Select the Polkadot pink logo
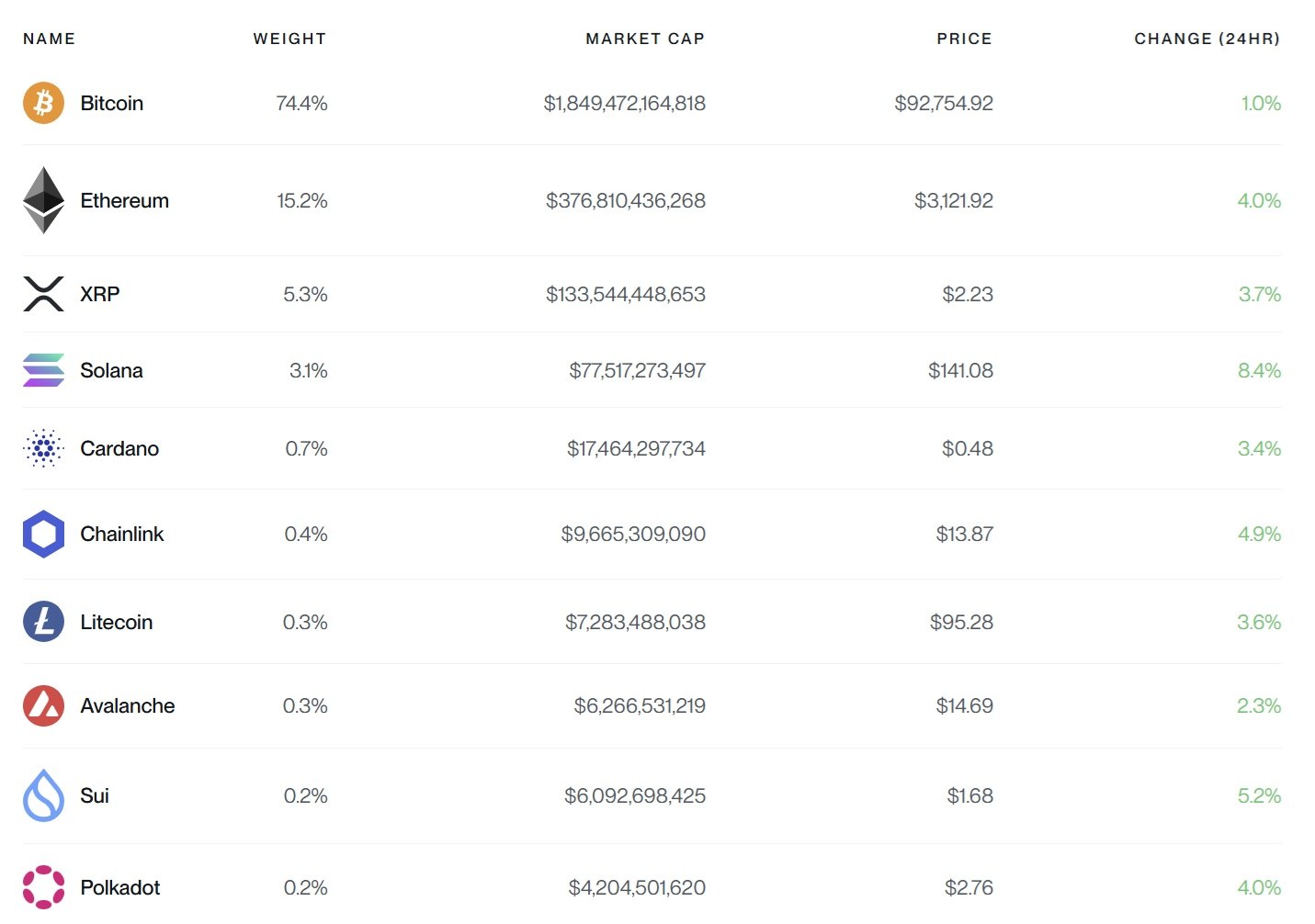This screenshot has height=924, width=1315. point(42,886)
